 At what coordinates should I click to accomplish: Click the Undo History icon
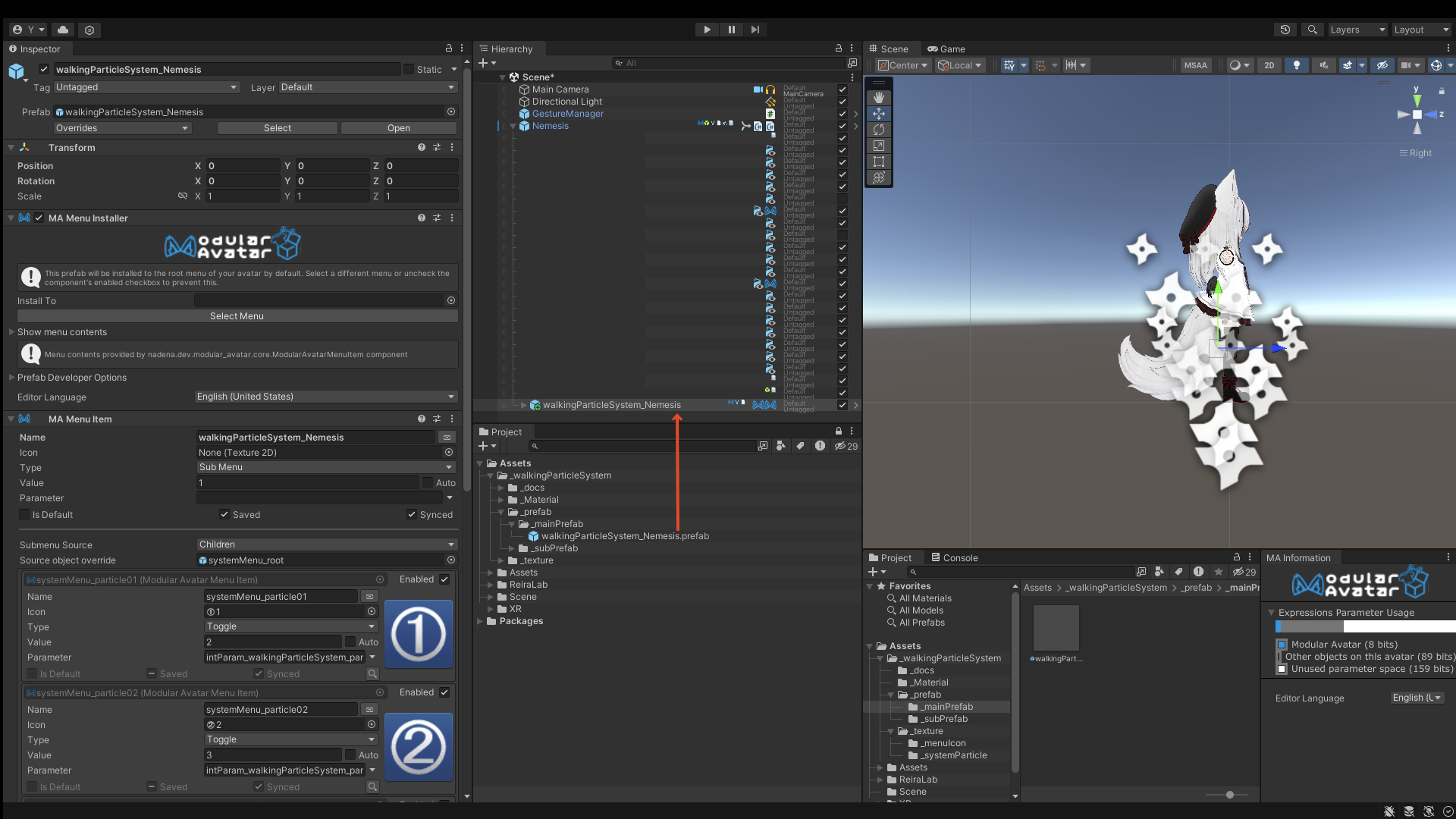(1285, 30)
